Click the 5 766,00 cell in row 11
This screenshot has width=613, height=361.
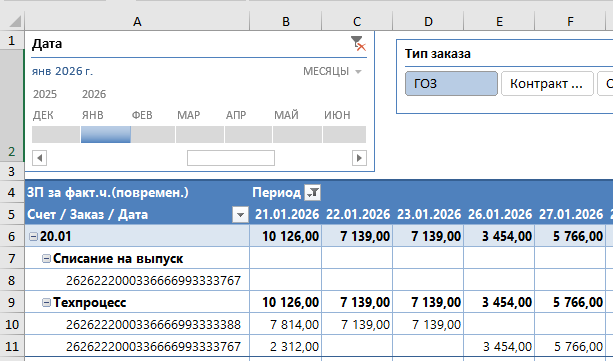tap(570, 346)
